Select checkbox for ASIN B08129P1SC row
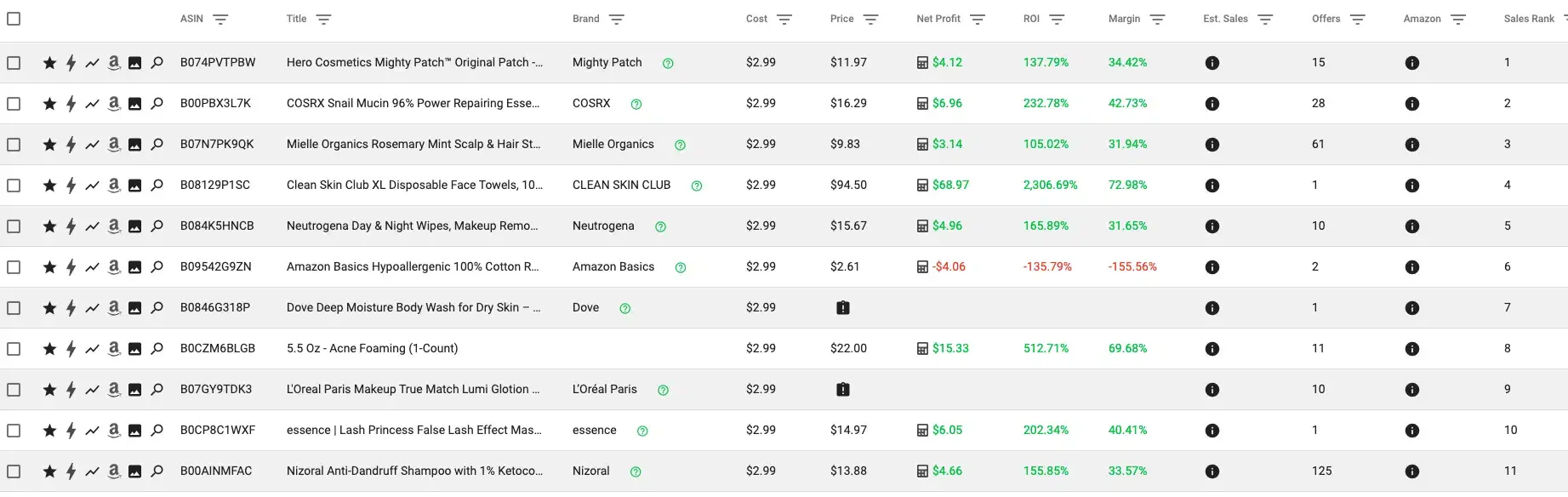1568x497 pixels. [14, 186]
